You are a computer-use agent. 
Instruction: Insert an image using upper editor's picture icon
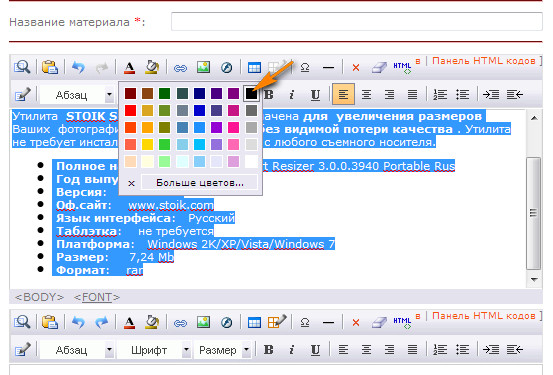tap(203, 67)
